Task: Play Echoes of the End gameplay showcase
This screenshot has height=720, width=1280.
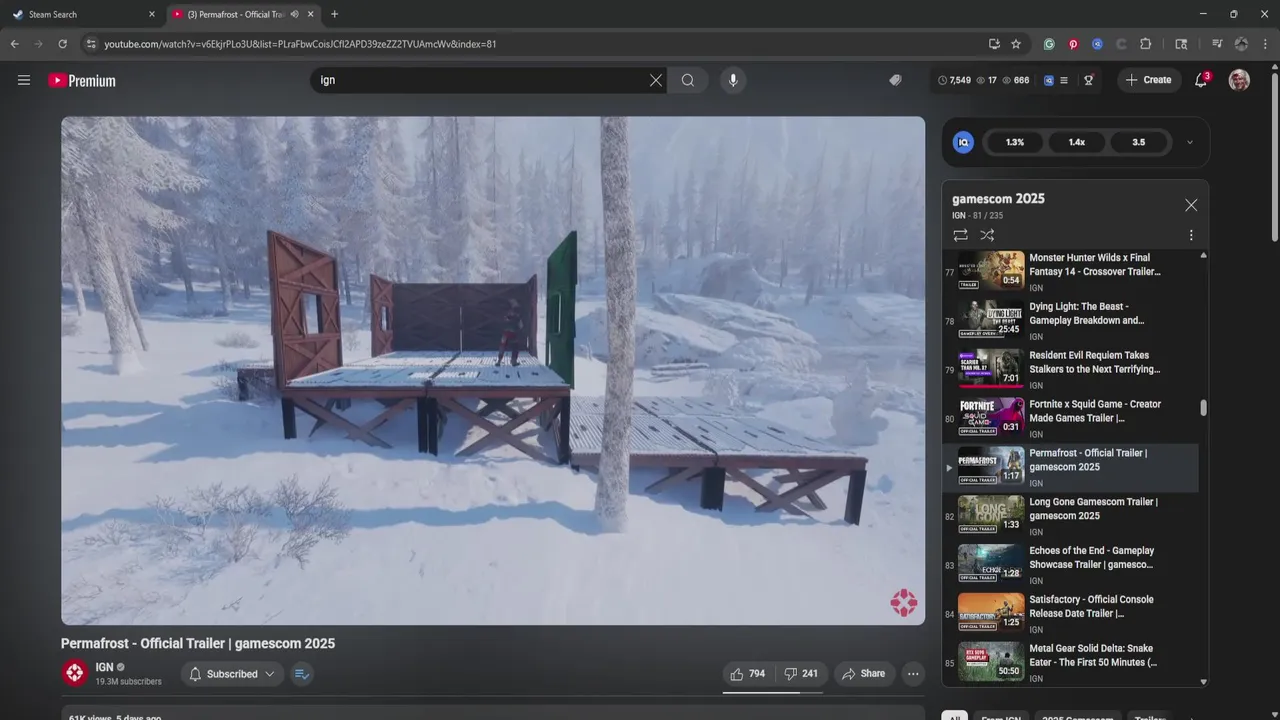Action: tap(1071, 565)
